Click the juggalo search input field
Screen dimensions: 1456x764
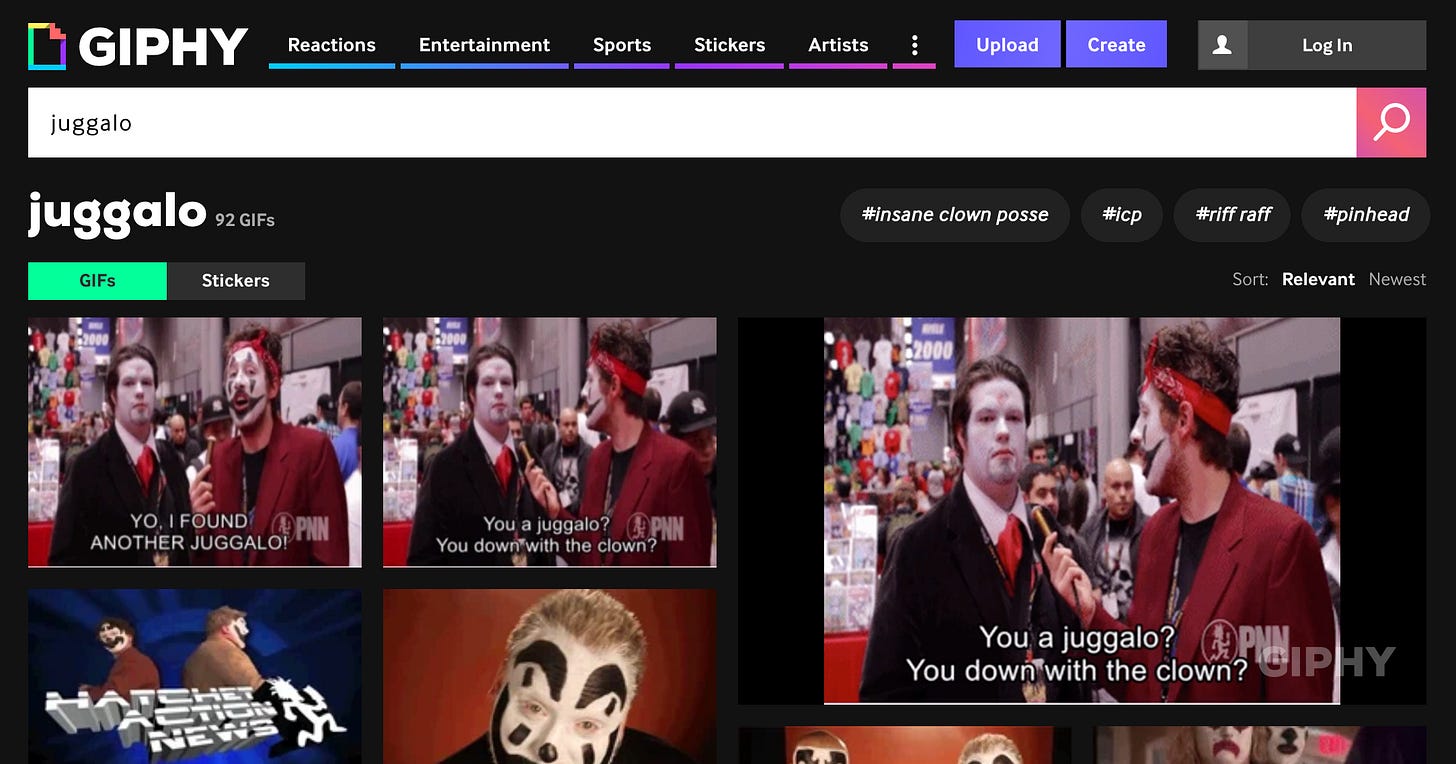click(x=692, y=122)
